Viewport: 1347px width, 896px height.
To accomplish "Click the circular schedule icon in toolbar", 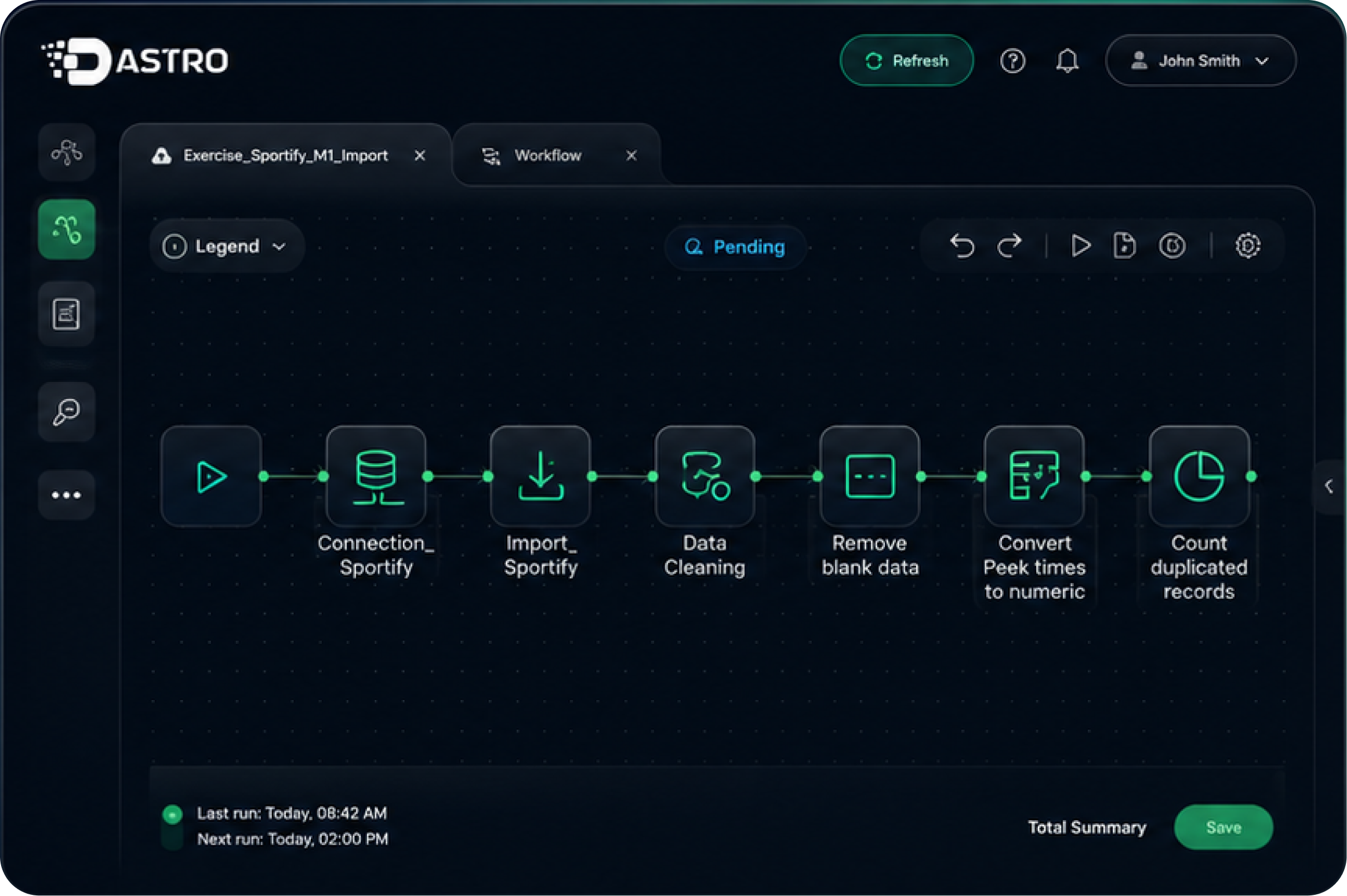I will tap(1172, 246).
